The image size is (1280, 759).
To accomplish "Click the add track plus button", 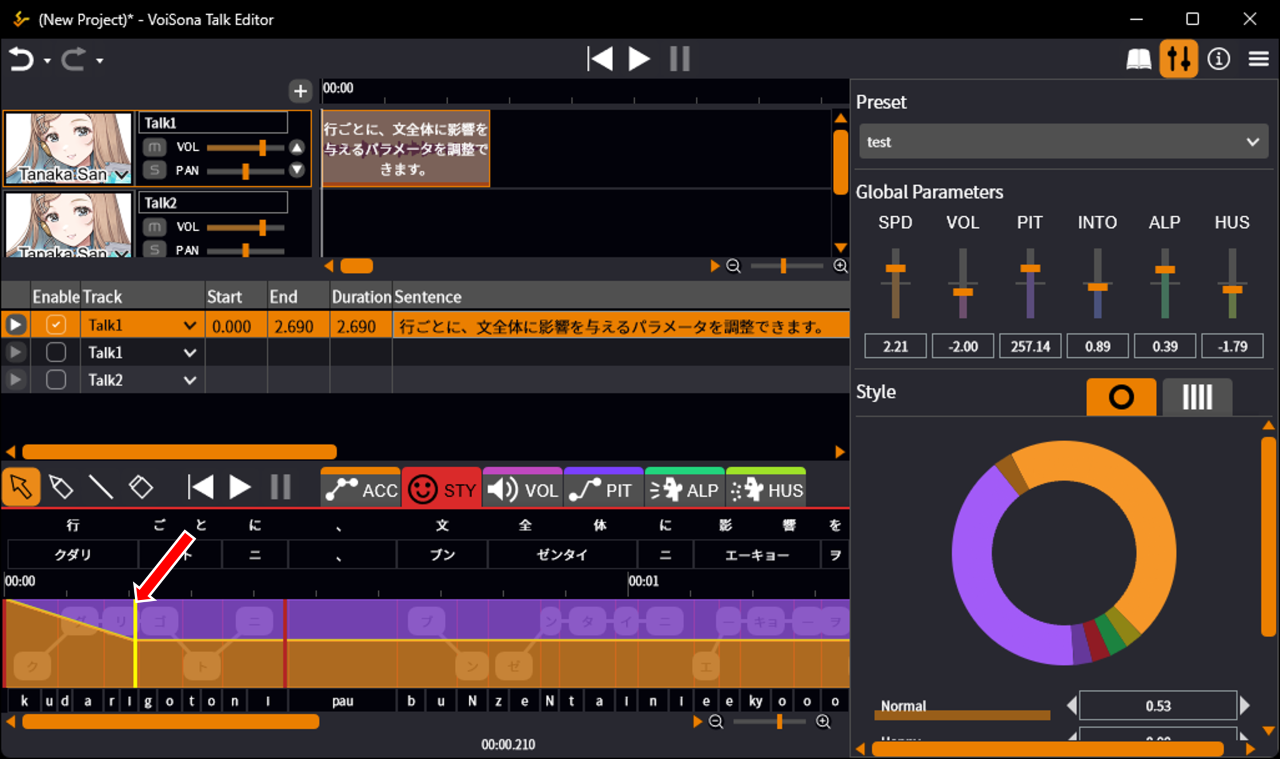I will (300, 92).
